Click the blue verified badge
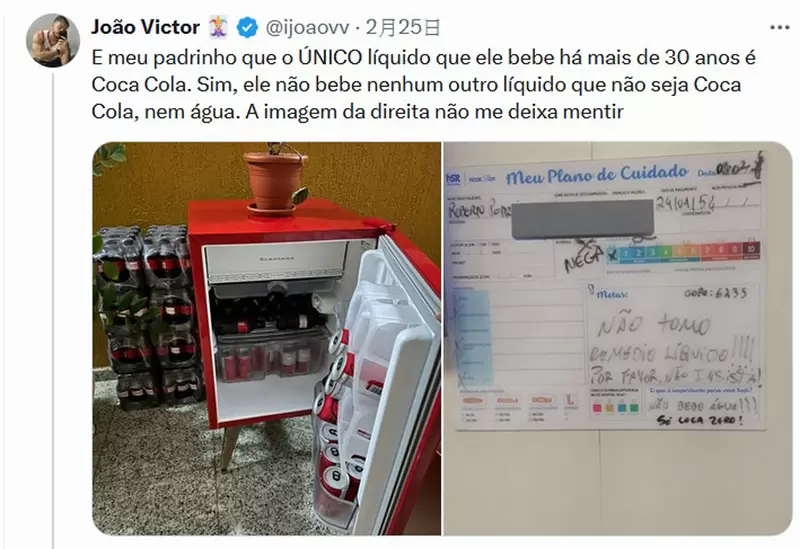 pyautogui.click(x=247, y=27)
